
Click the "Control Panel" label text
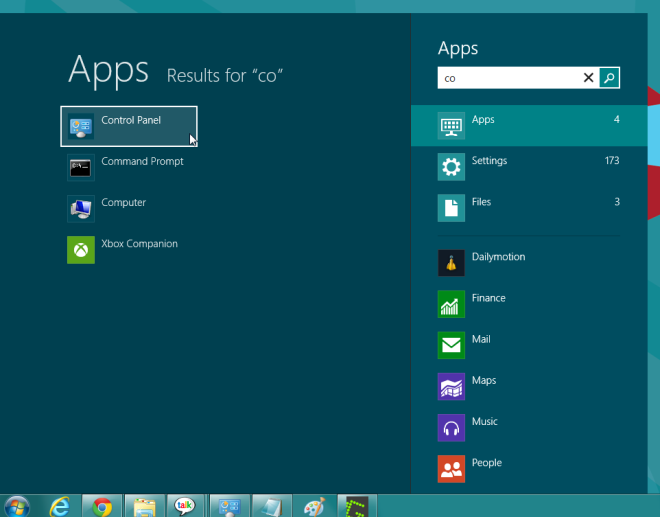point(131,120)
